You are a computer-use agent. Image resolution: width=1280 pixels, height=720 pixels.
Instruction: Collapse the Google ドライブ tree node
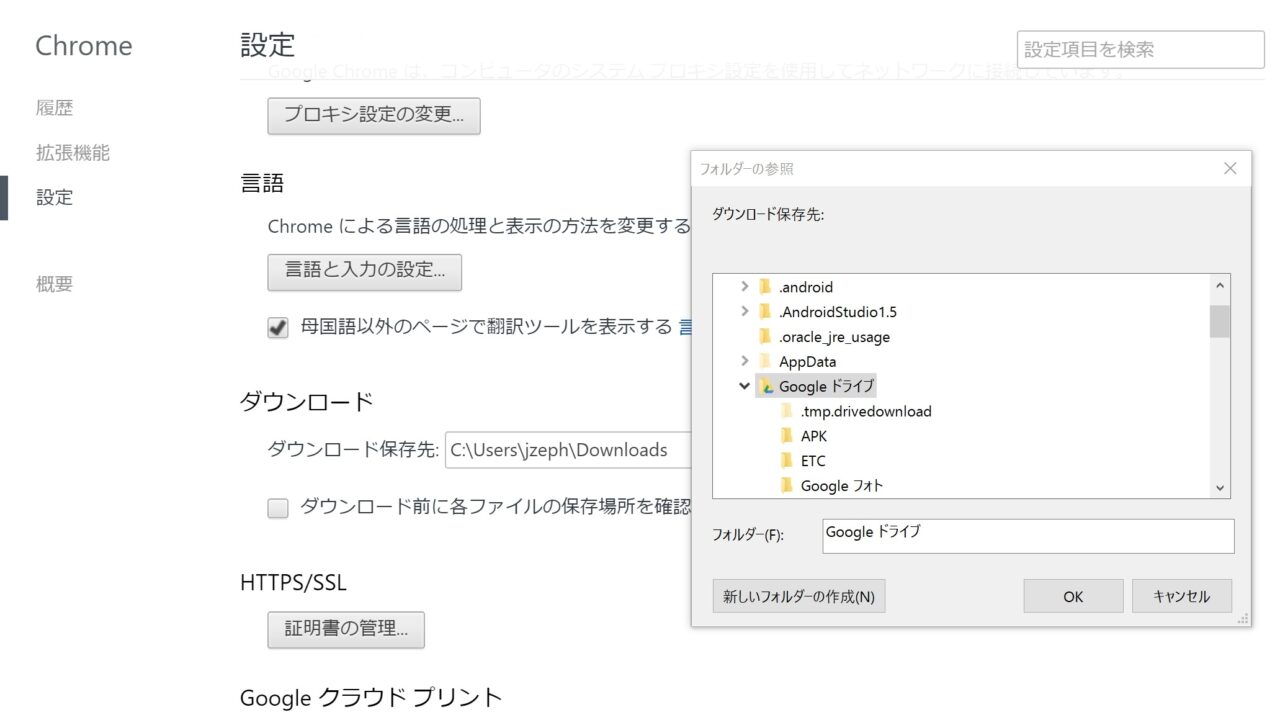coord(744,386)
